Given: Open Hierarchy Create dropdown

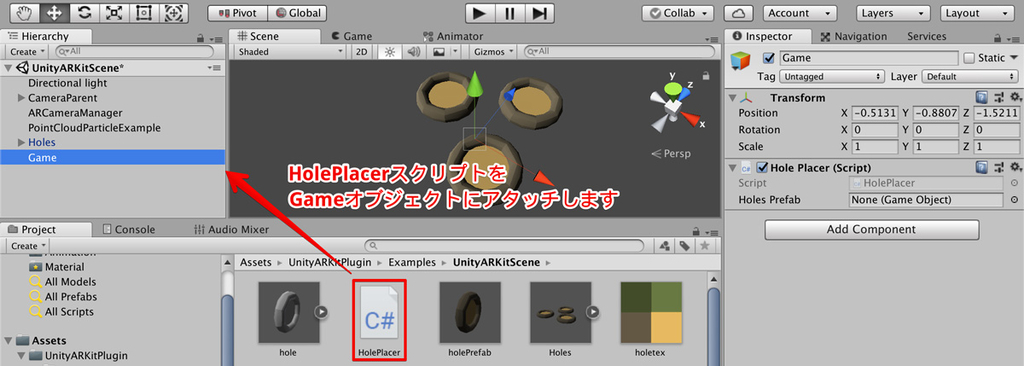Looking at the screenshot, I should 27,51.
